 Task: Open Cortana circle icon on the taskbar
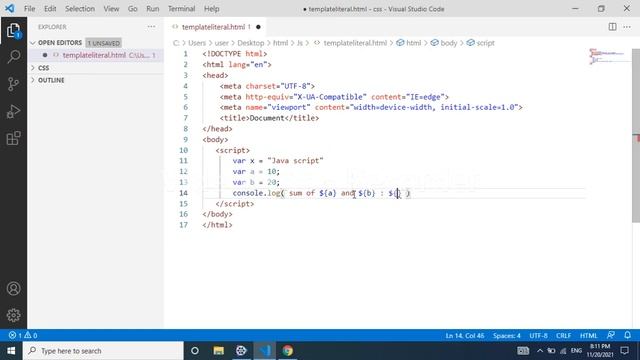(195, 351)
